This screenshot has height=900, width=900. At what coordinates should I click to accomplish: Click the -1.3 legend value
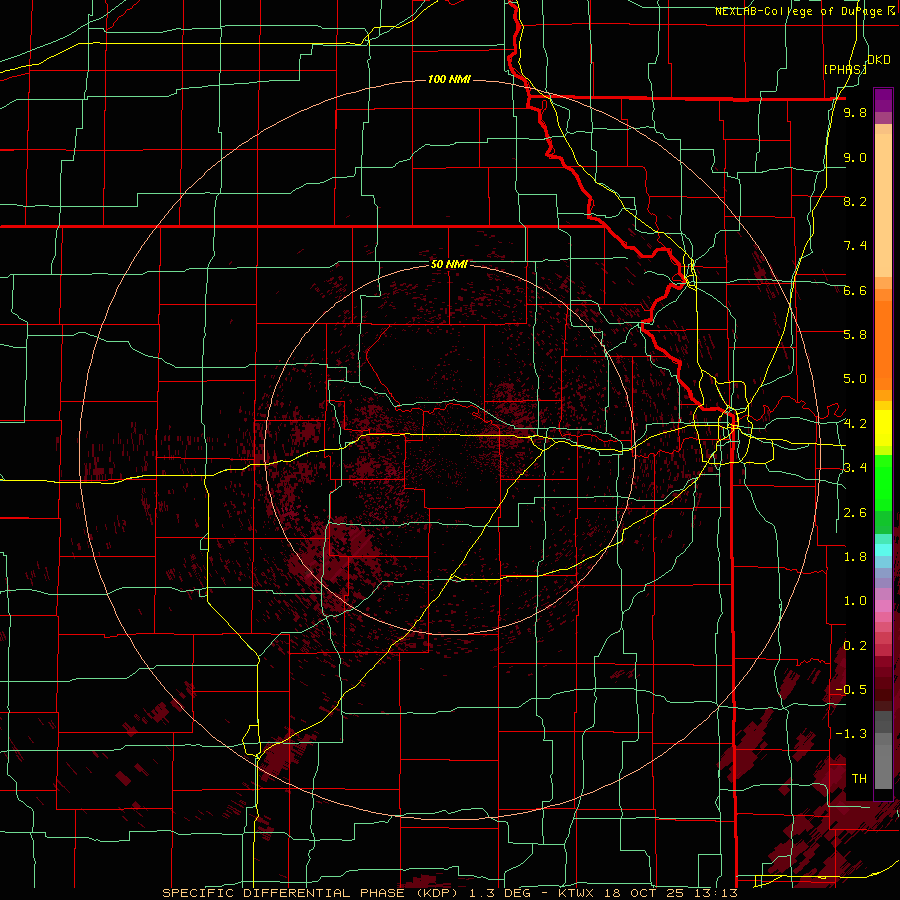point(851,734)
